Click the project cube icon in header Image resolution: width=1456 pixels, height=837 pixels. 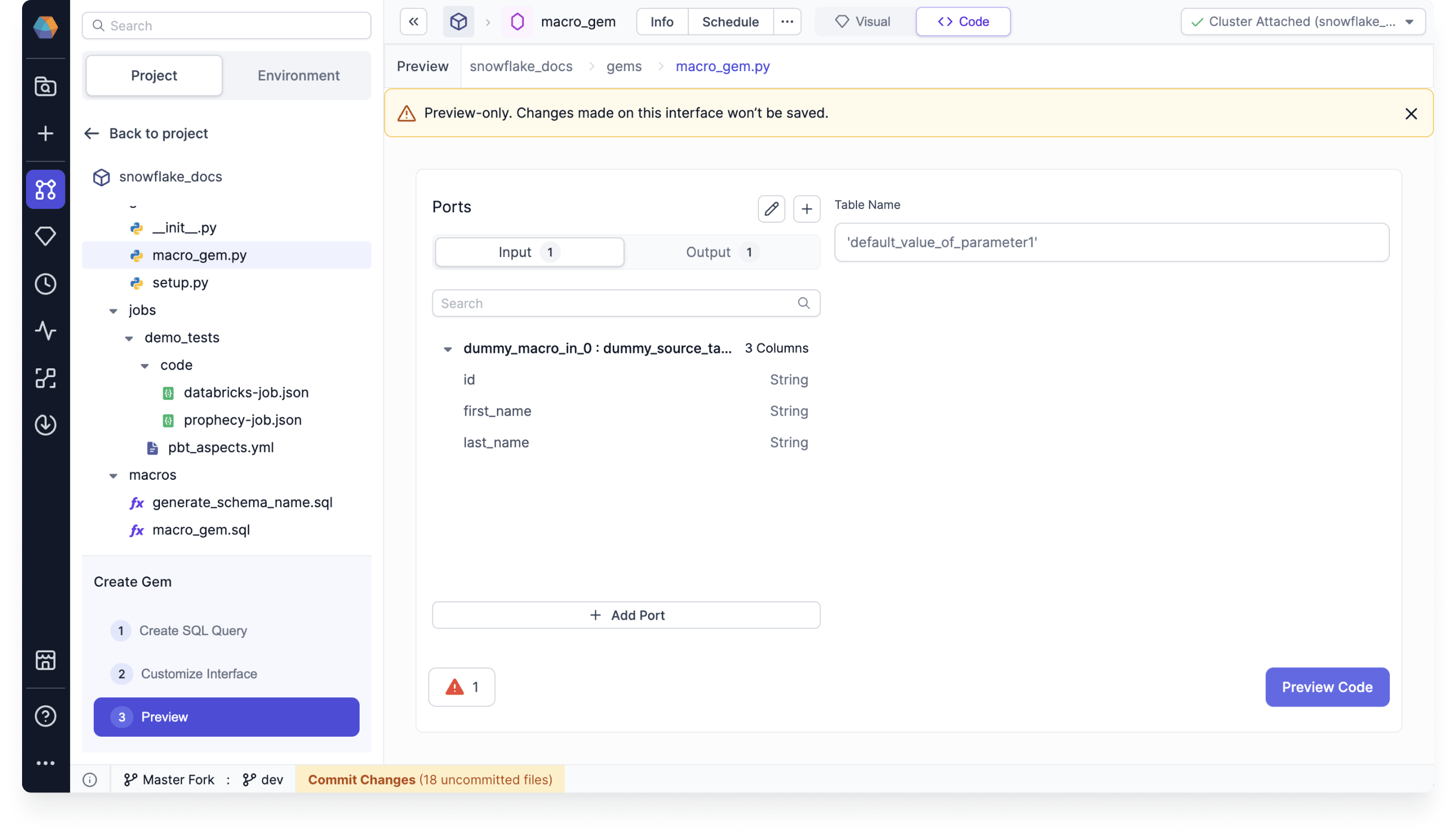click(458, 22)
